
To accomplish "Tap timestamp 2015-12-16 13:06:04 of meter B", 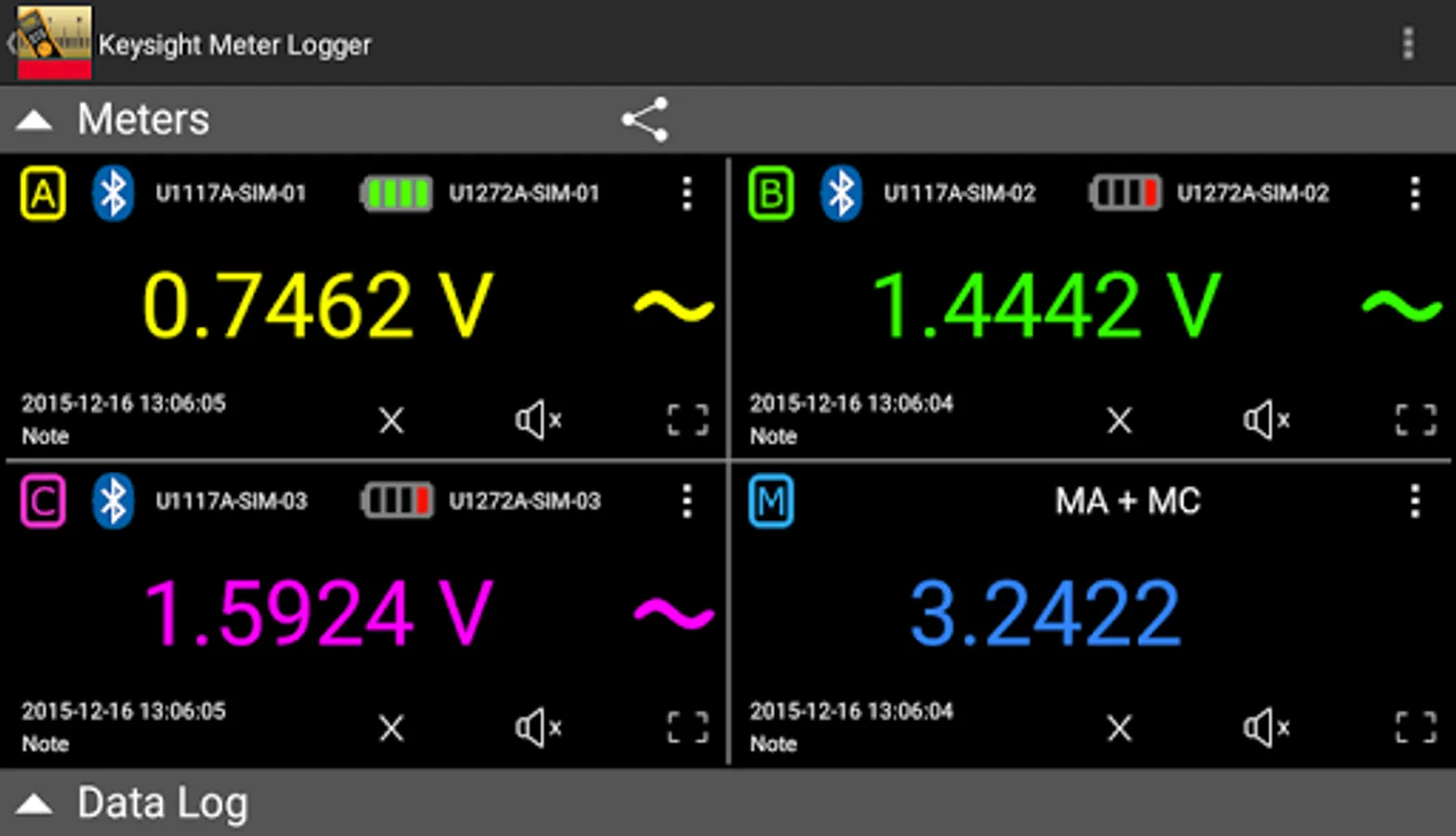I will [x=852, y=403].
